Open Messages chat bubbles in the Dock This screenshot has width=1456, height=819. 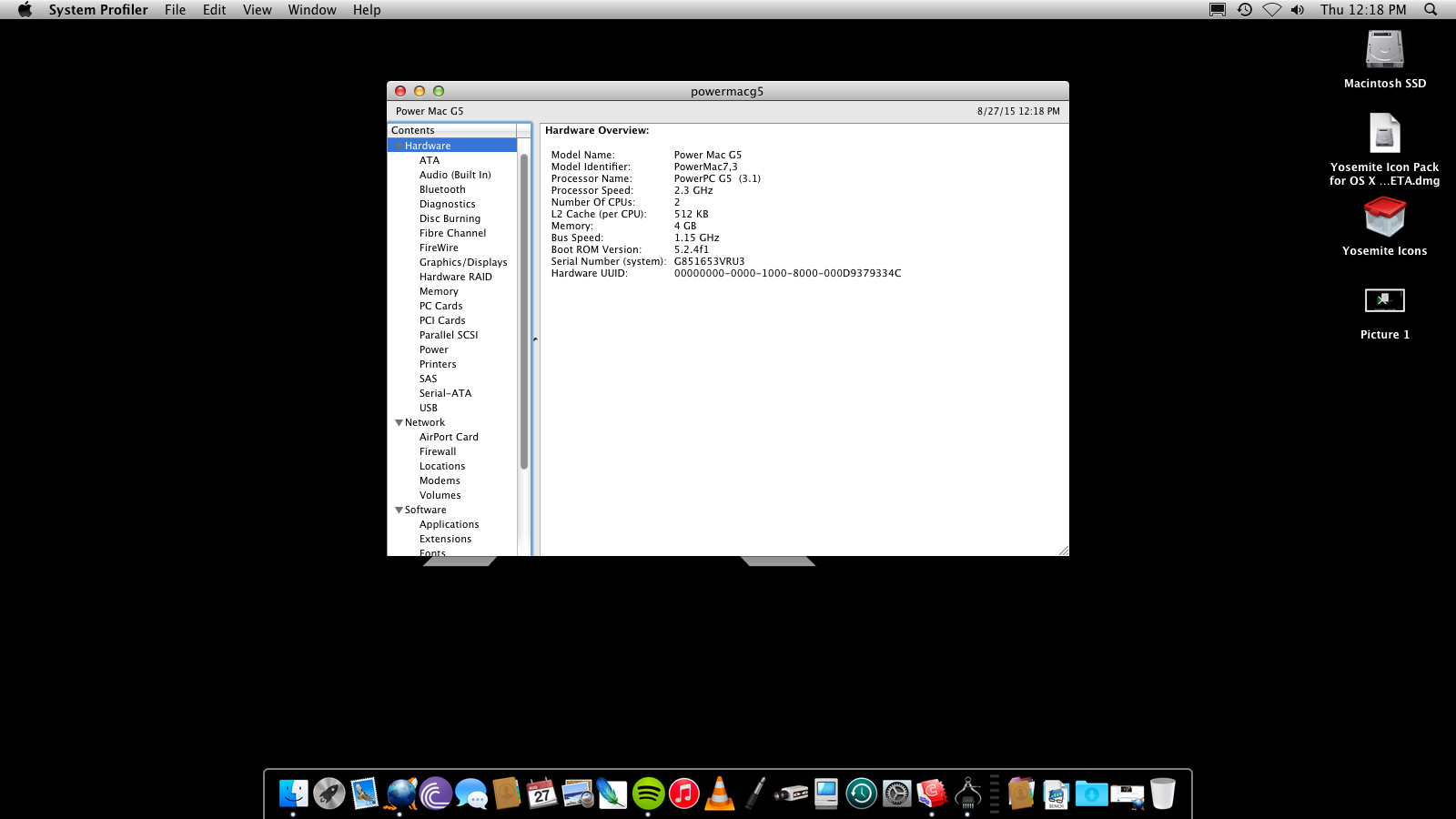click(471, 794)
